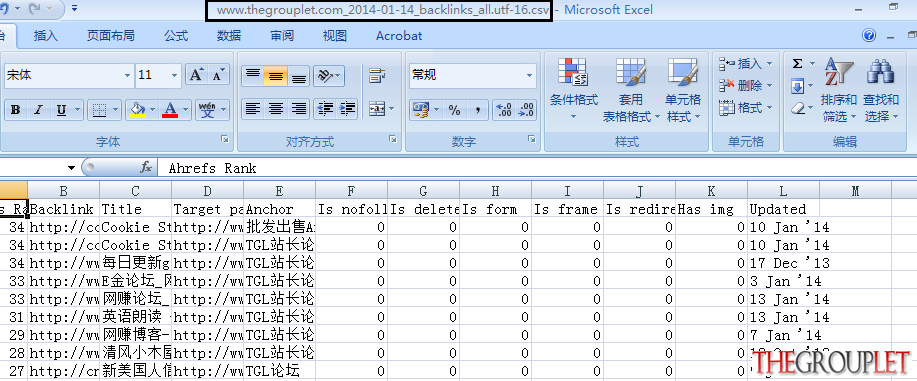Apply cell borders icon
The height and width of the screenshot is (381, 917).
tap(99, 110)
